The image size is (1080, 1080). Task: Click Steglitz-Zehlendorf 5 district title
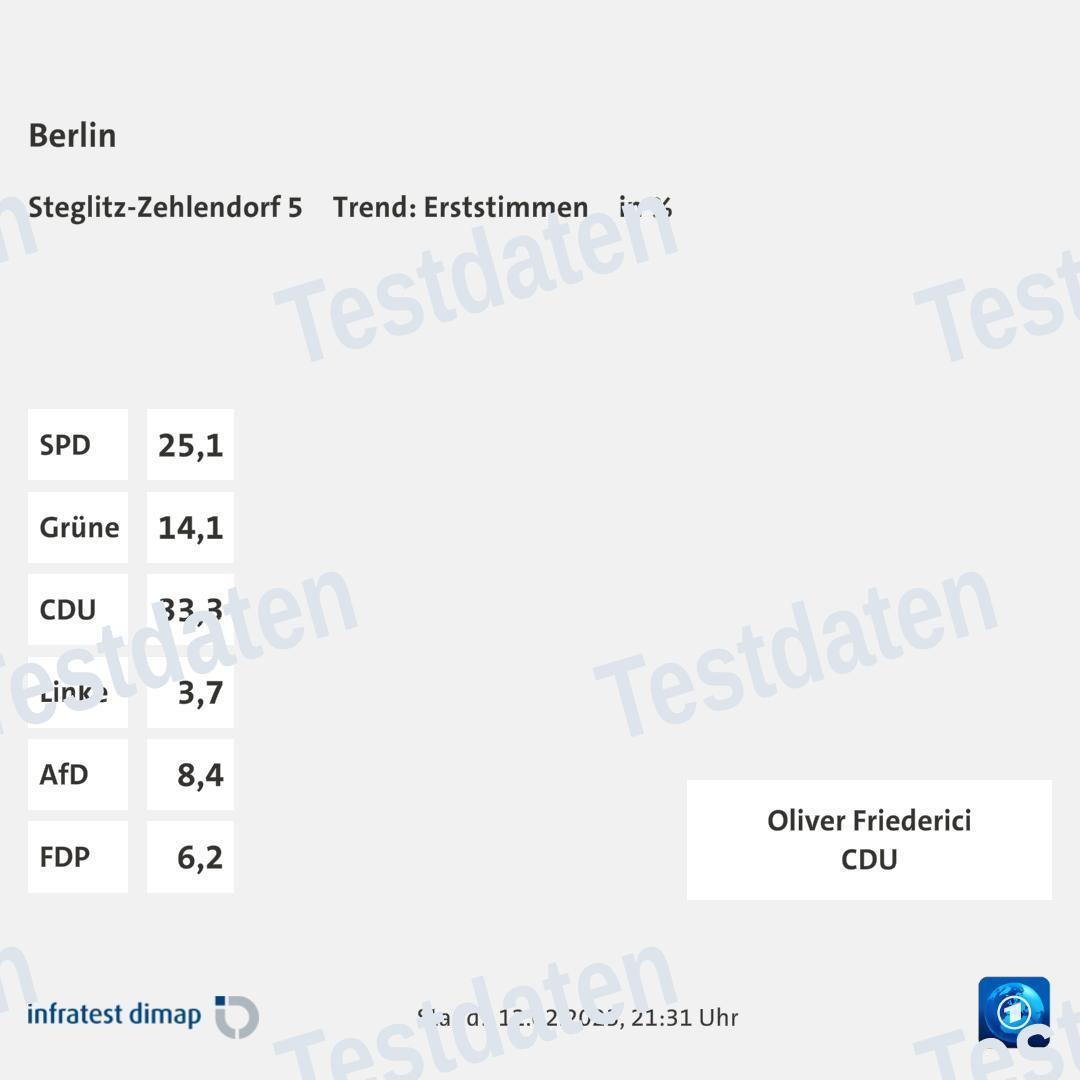(165, 207)
